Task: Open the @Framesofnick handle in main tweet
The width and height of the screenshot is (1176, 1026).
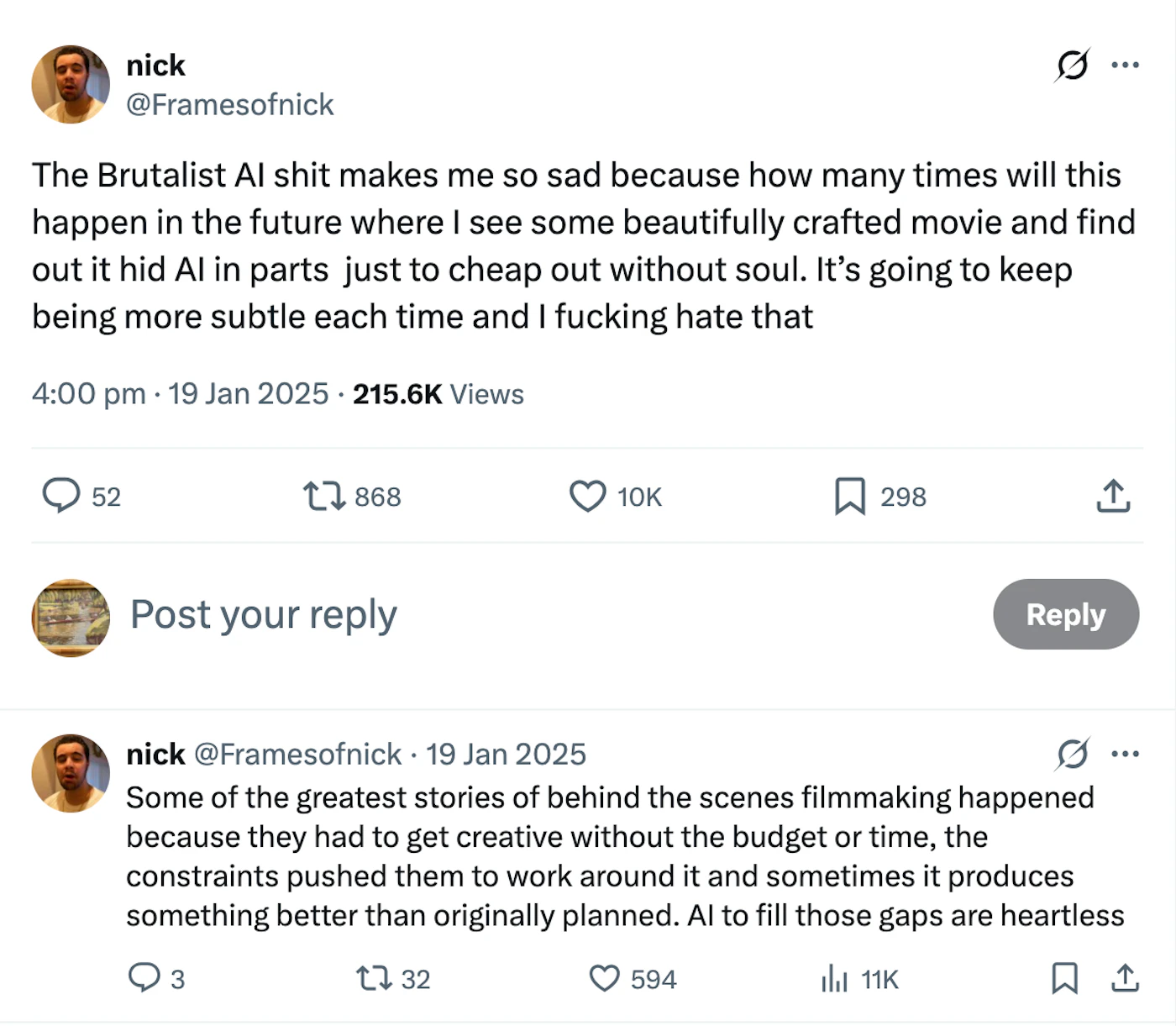Action: point(229,104)
